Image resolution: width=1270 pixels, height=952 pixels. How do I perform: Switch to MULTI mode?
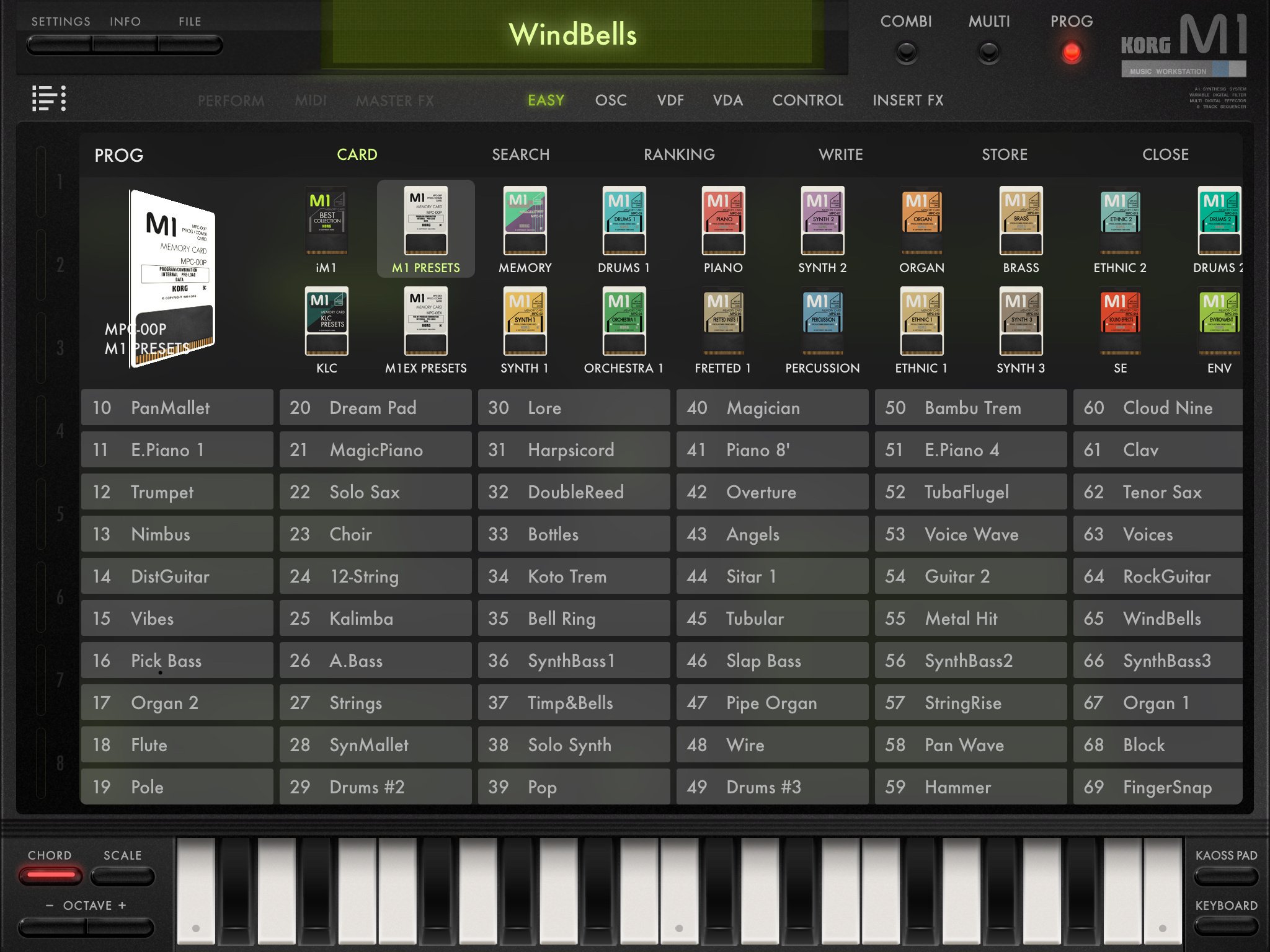(x=988, y=52)
